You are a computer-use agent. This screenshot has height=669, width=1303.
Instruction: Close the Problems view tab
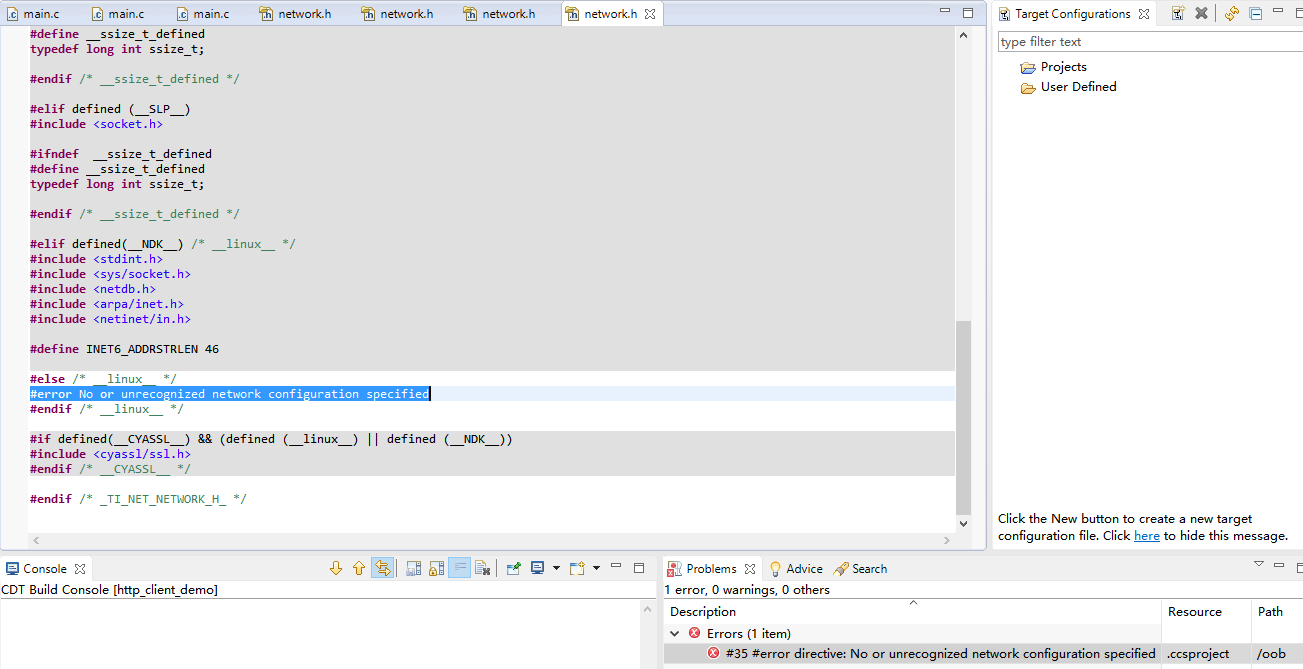pos(750,569)
